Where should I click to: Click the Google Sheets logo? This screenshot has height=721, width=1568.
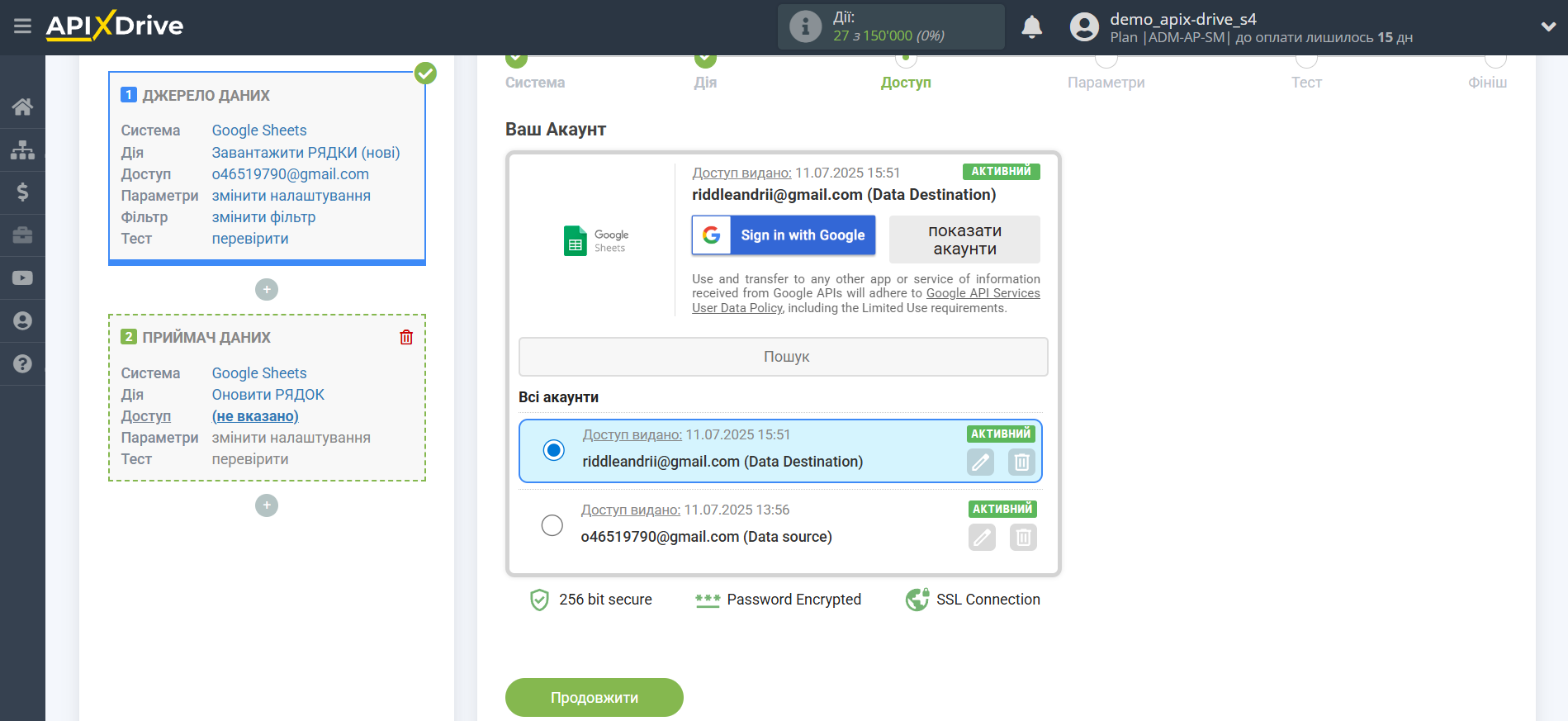(x=596, y=240)
